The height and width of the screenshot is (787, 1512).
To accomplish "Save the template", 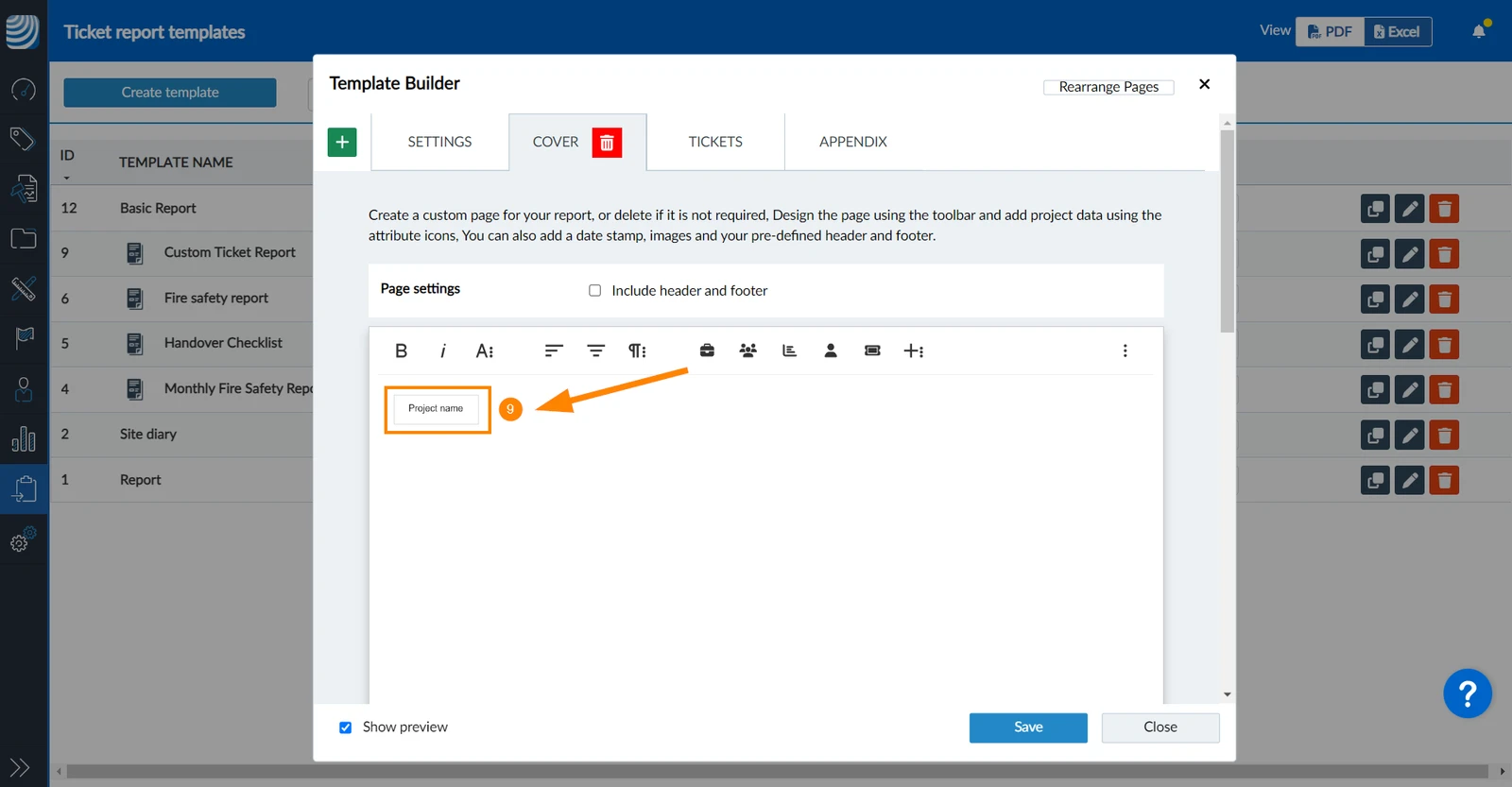I will coord(1028,727).
